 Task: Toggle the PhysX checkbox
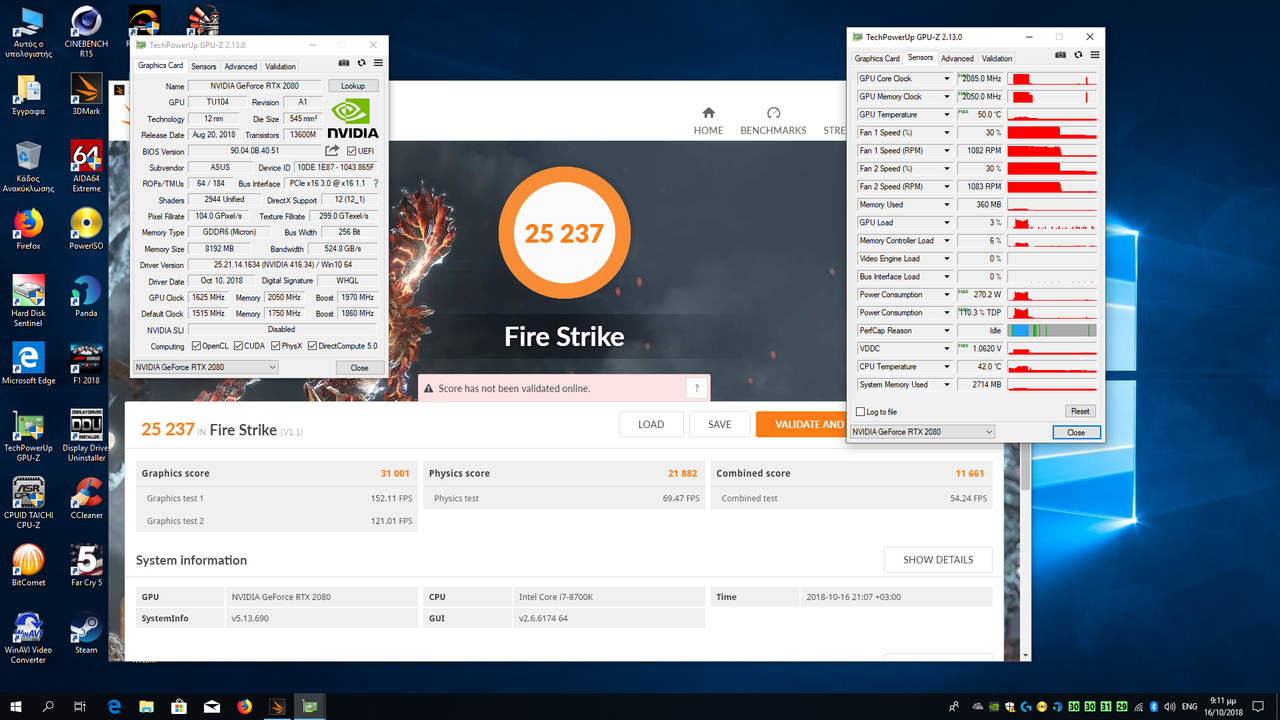(x=277, y=346)
